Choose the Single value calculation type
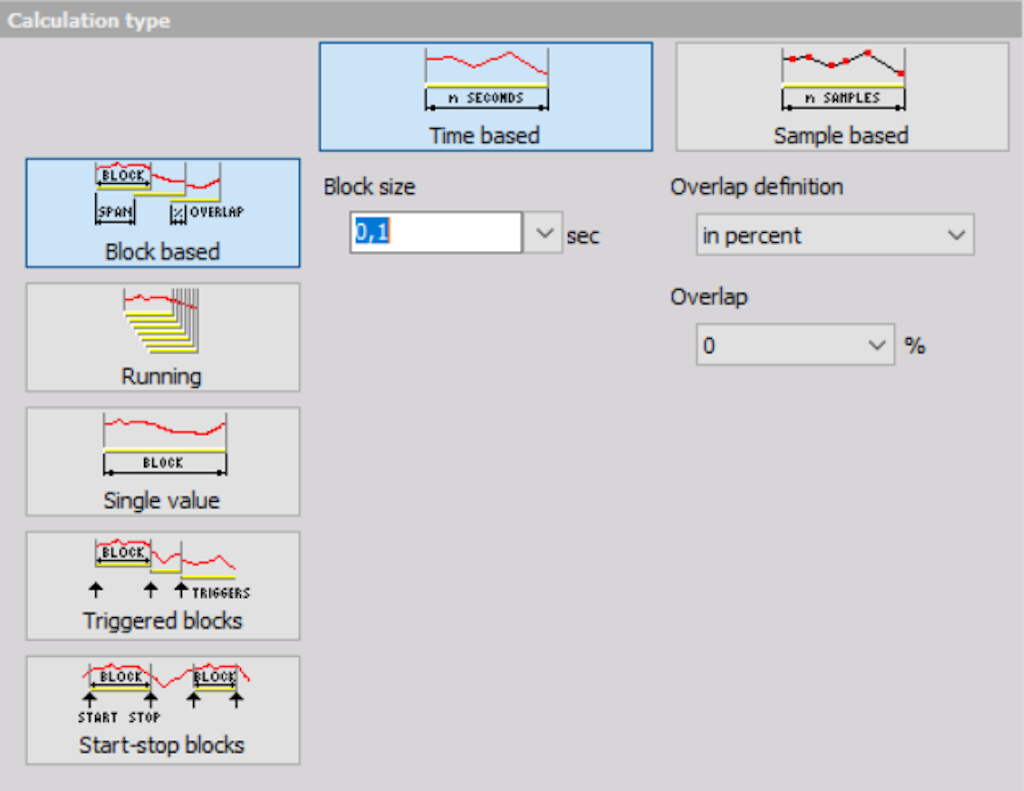Screen dimensions: 1024x791 click(x=163, y=461)
